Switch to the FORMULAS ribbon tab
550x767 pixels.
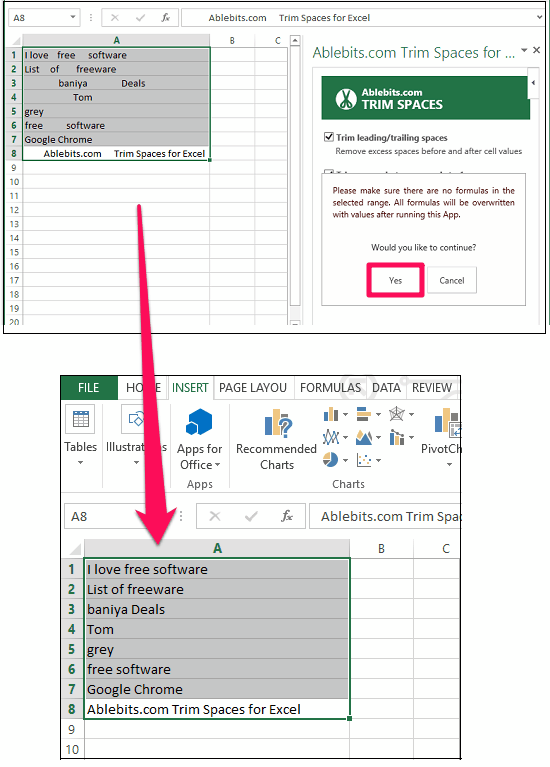(x=330, y=388)
